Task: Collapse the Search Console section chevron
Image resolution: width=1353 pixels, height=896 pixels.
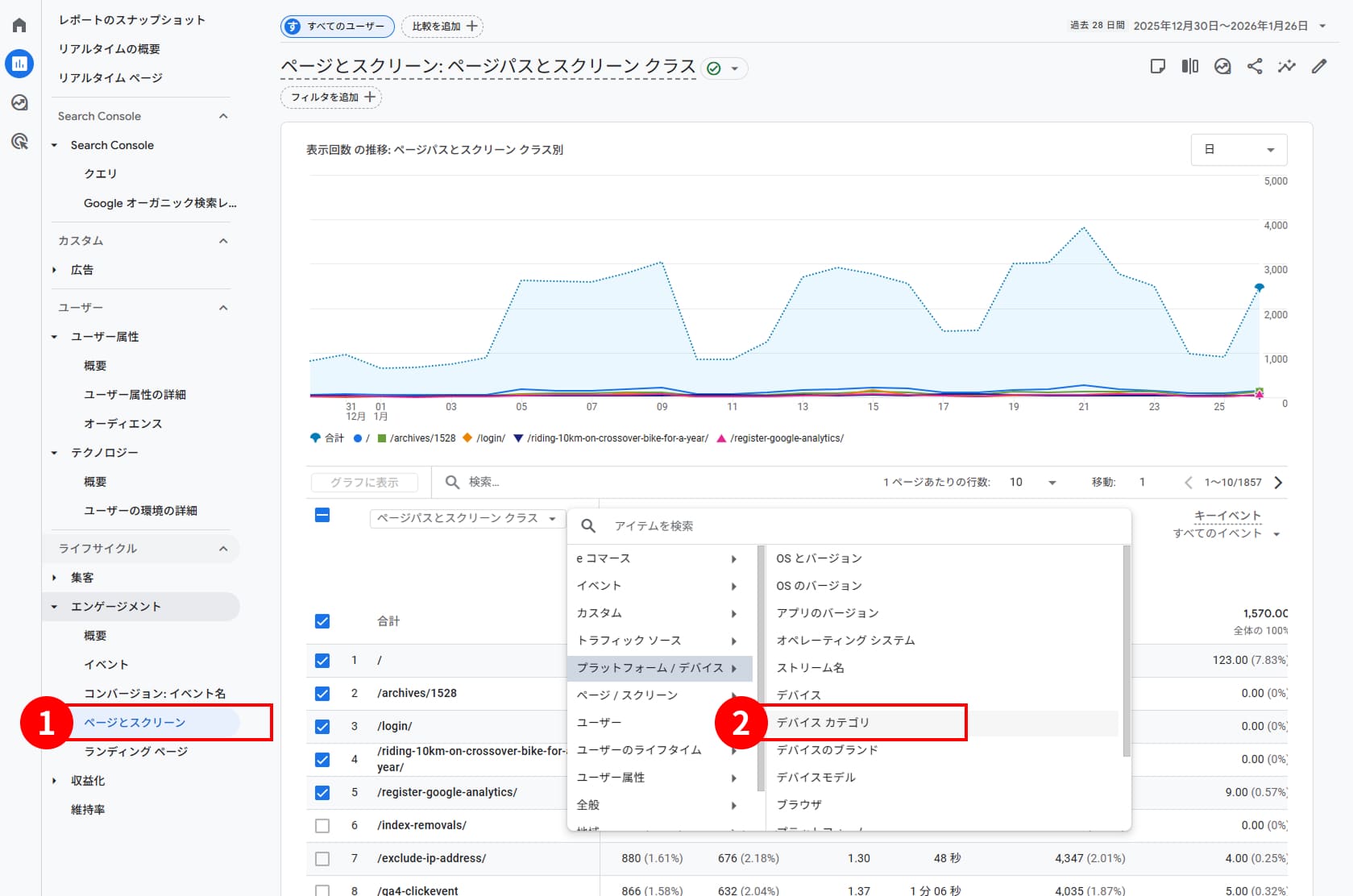Action: [x=223, y=116]
